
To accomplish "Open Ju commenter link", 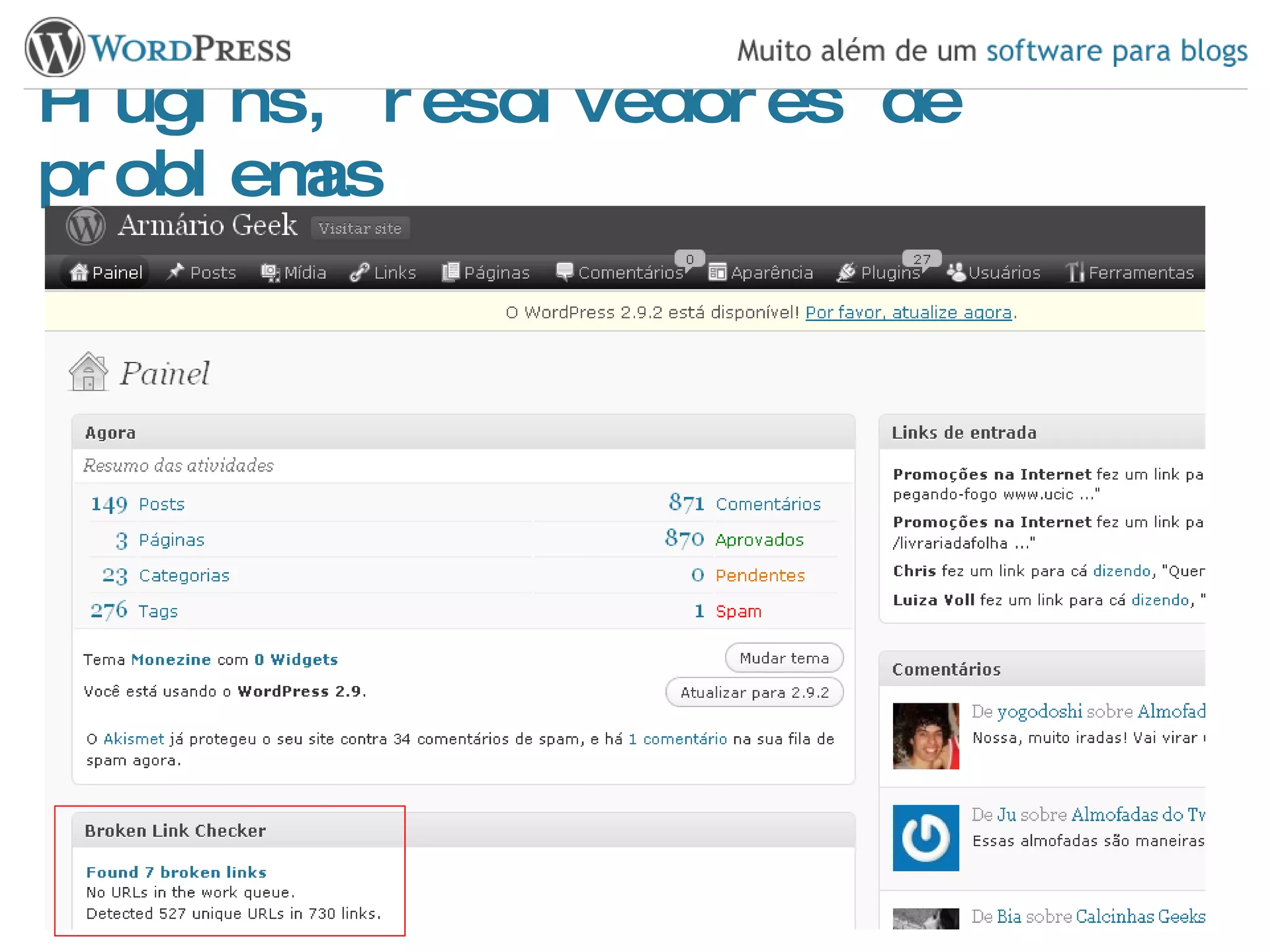I will (x=1006, y=814).
